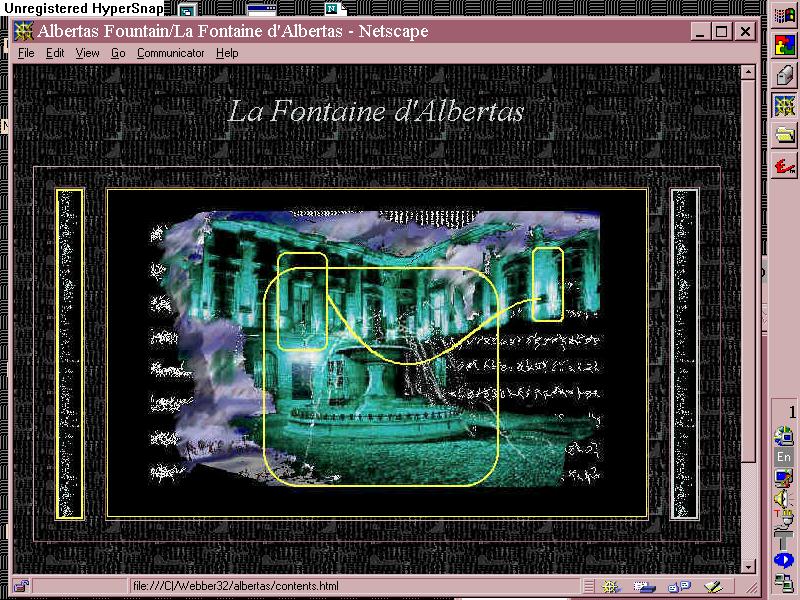Open the View menu

click(88, 53)
